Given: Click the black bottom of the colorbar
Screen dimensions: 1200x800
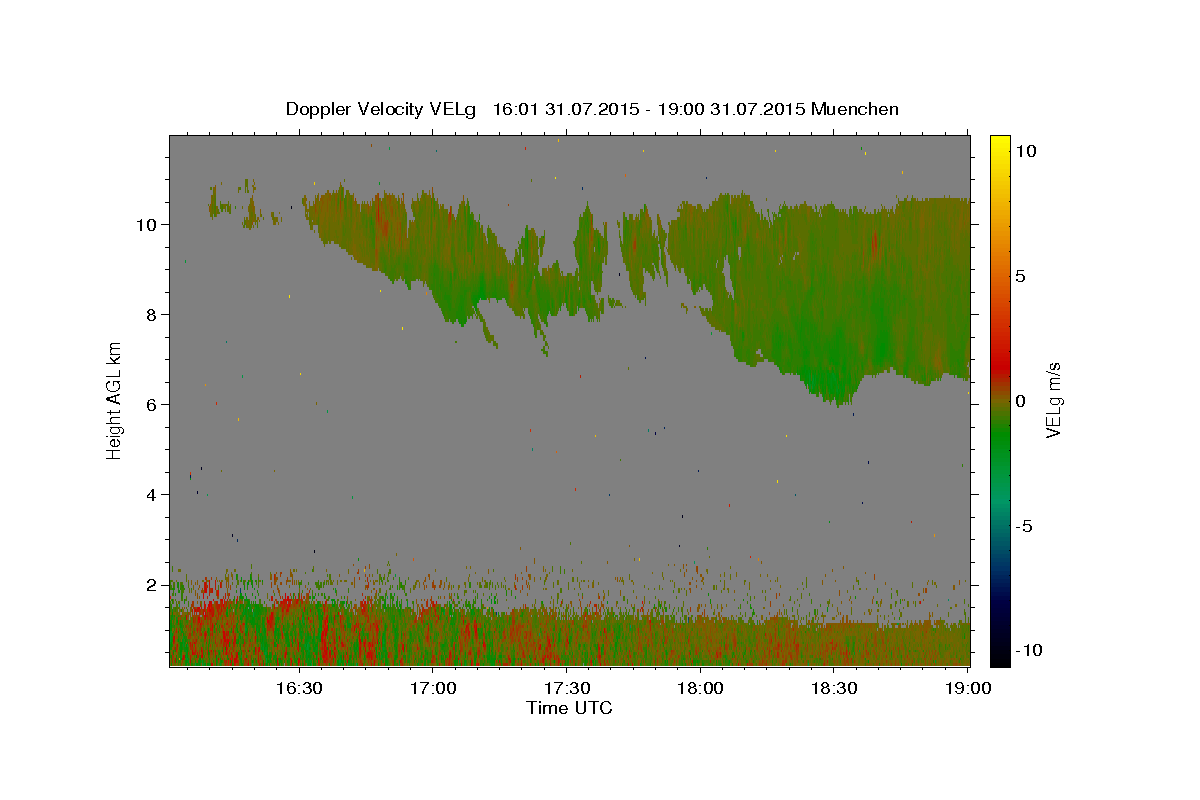Looking at the screenshot, I should click(x=999, y=655).
